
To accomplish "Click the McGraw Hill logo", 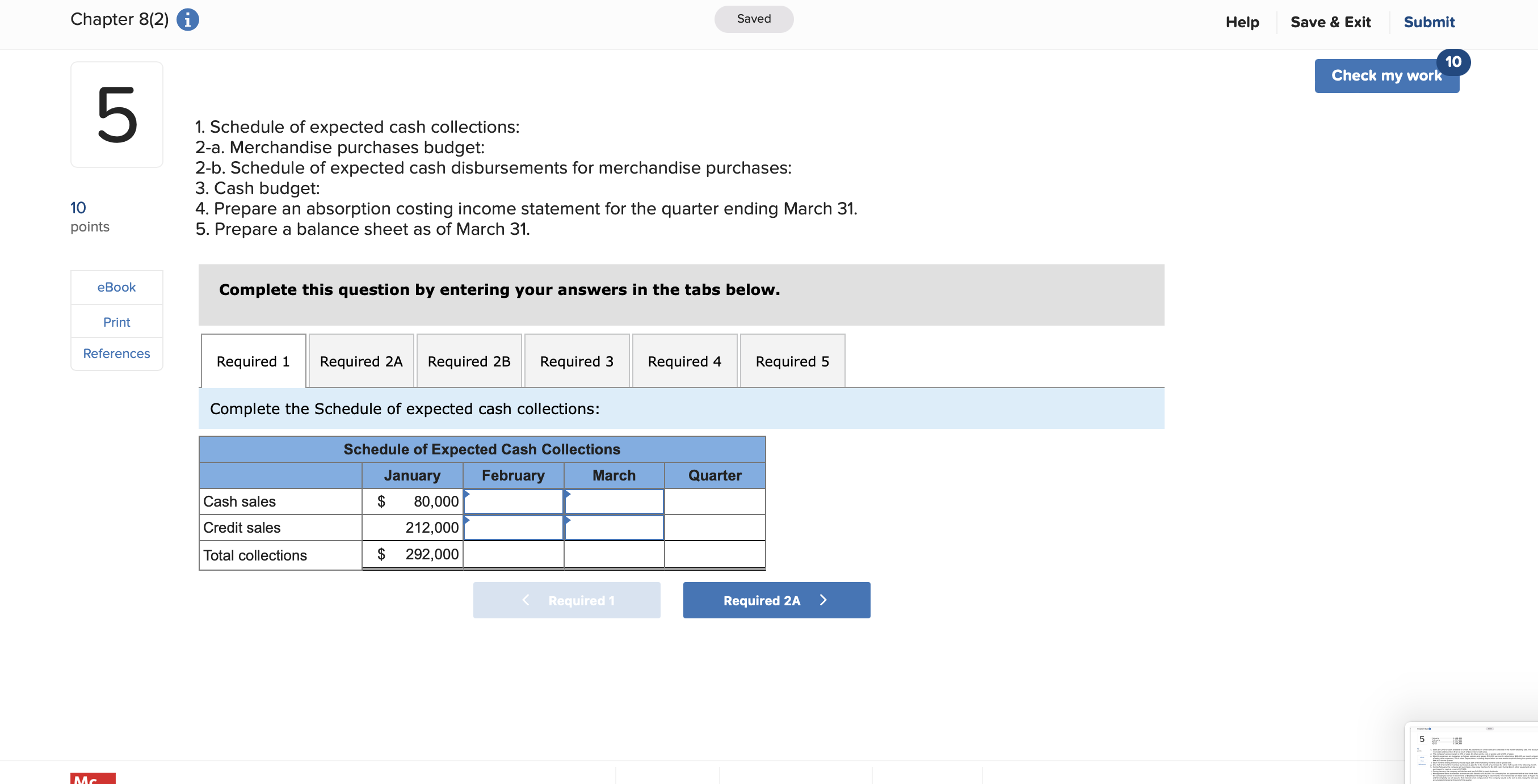I will point(93,778).
